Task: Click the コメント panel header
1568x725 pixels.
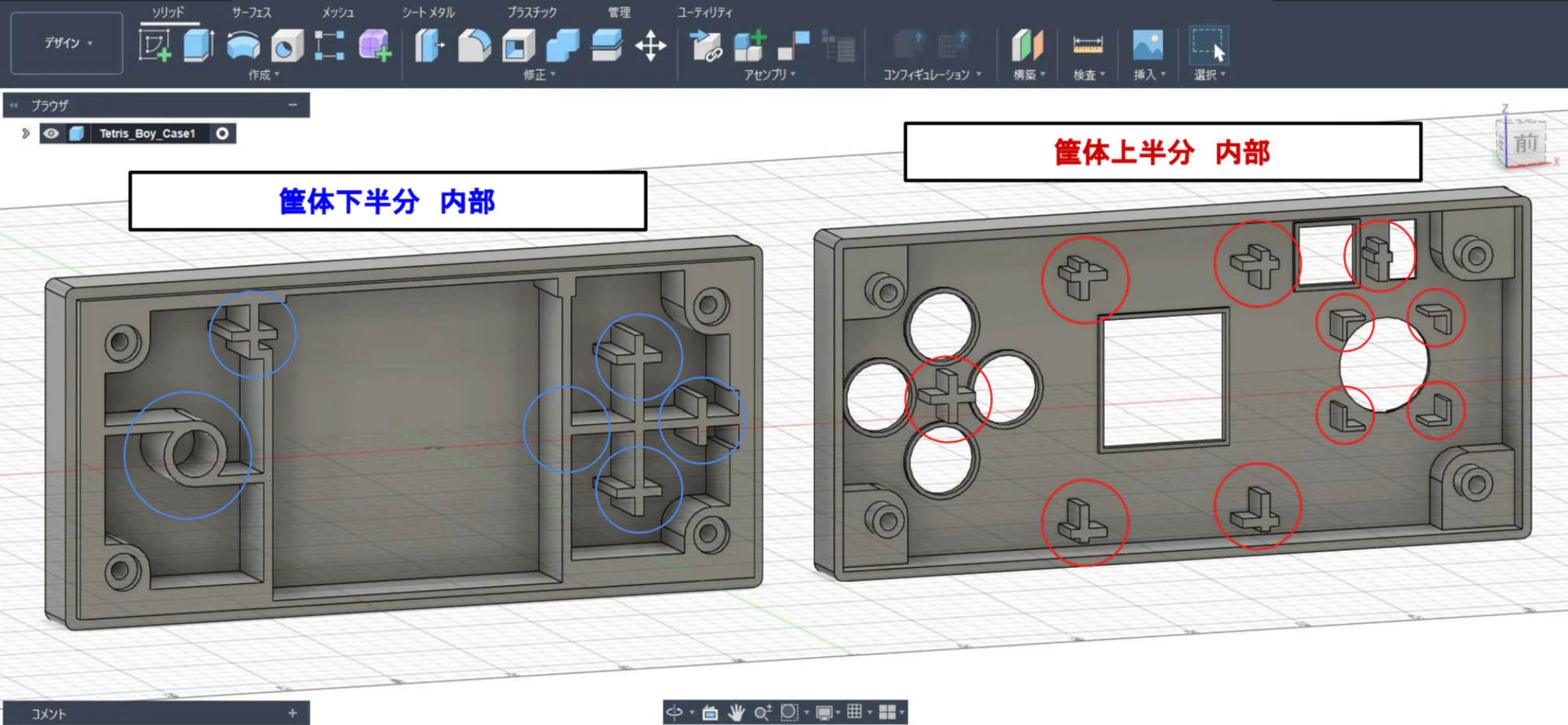Action: coord(156,713)
